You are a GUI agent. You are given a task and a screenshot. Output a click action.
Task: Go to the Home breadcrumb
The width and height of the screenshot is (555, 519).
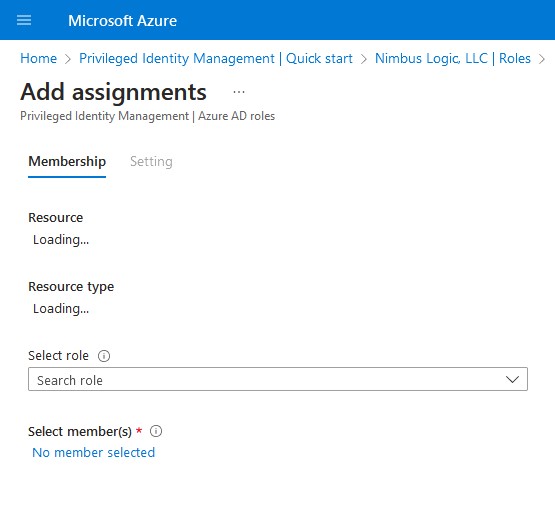38,58
